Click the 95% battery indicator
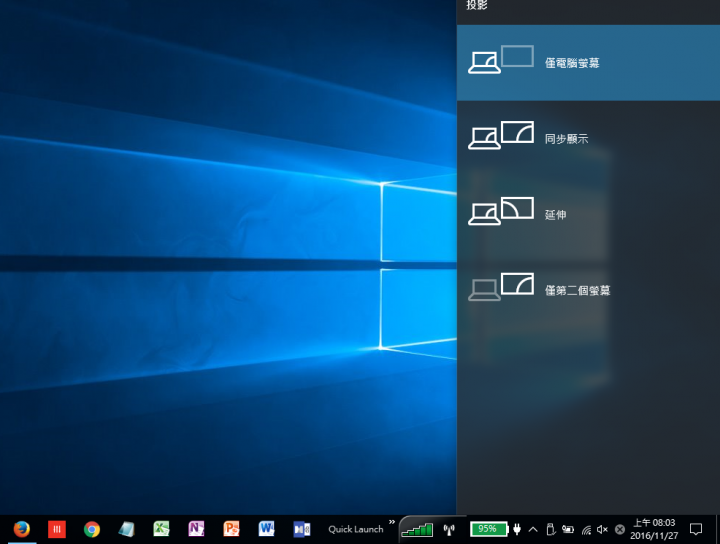720x544 pixels. coord(489,529)
